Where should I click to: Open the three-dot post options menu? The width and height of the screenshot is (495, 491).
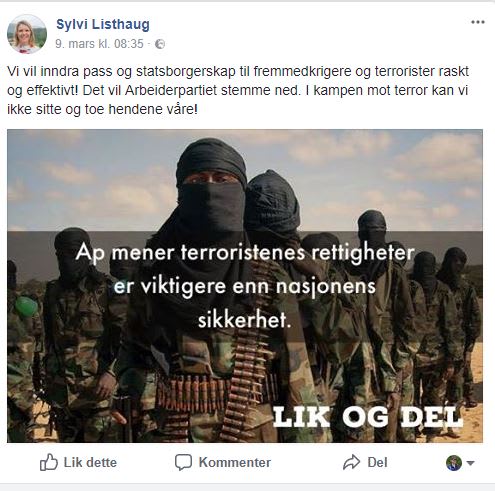[x=478, y=22]
